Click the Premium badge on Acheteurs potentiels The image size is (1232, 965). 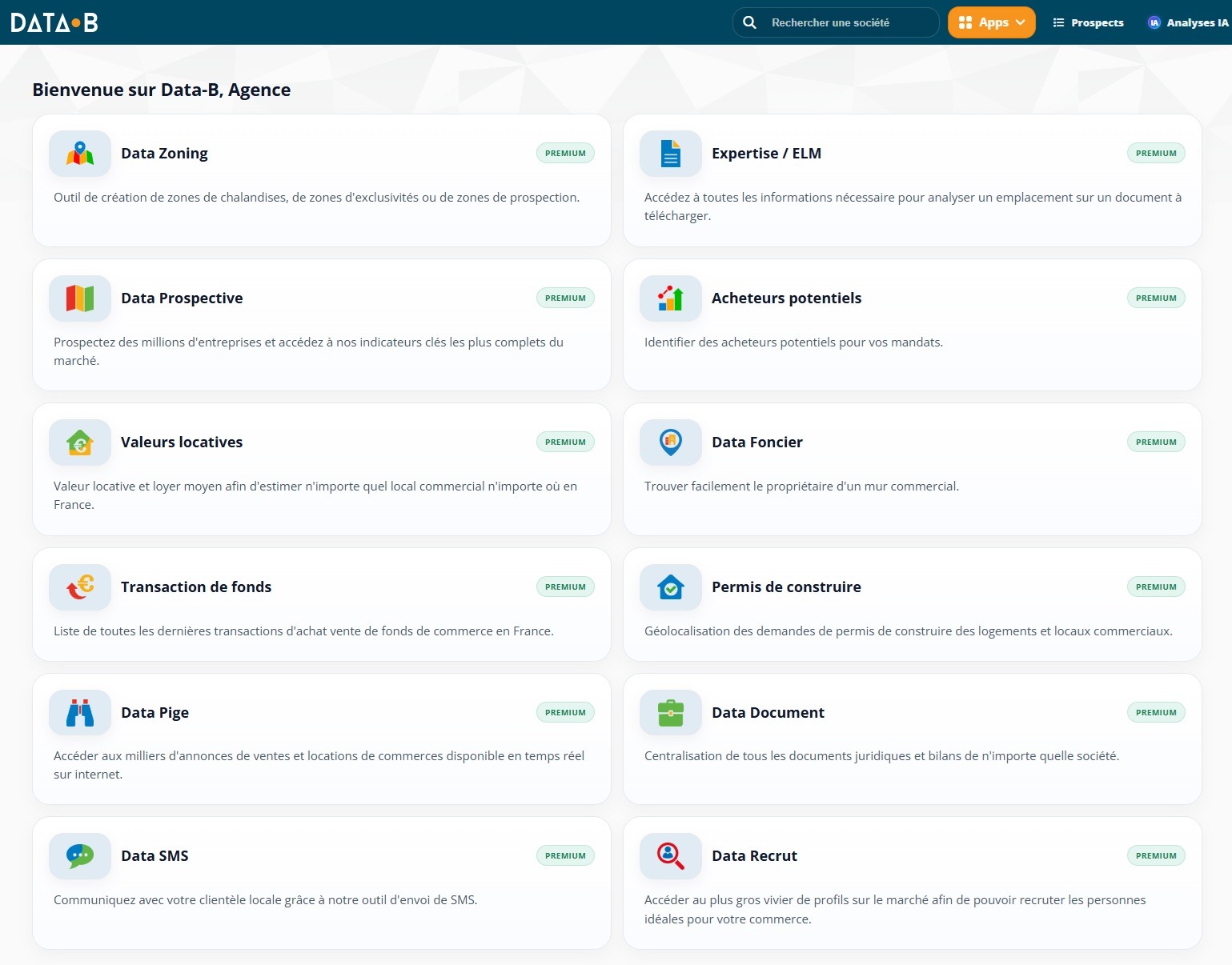click(x=1156, y=298)
